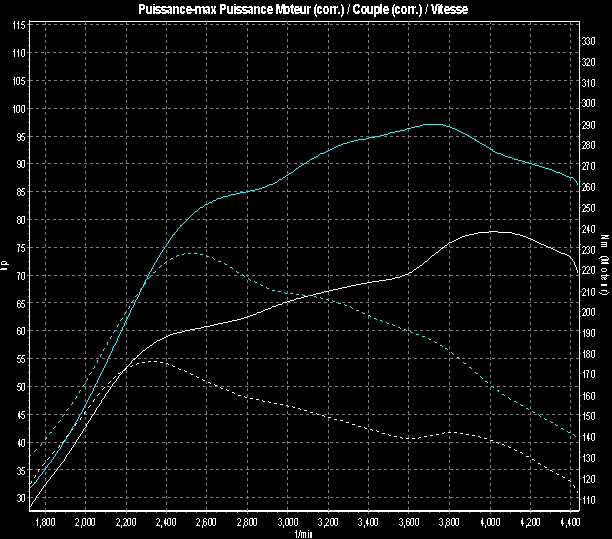The image size is (612, 539).
Task: Select the 330 value on the right axis
Action: click(588, 40)
